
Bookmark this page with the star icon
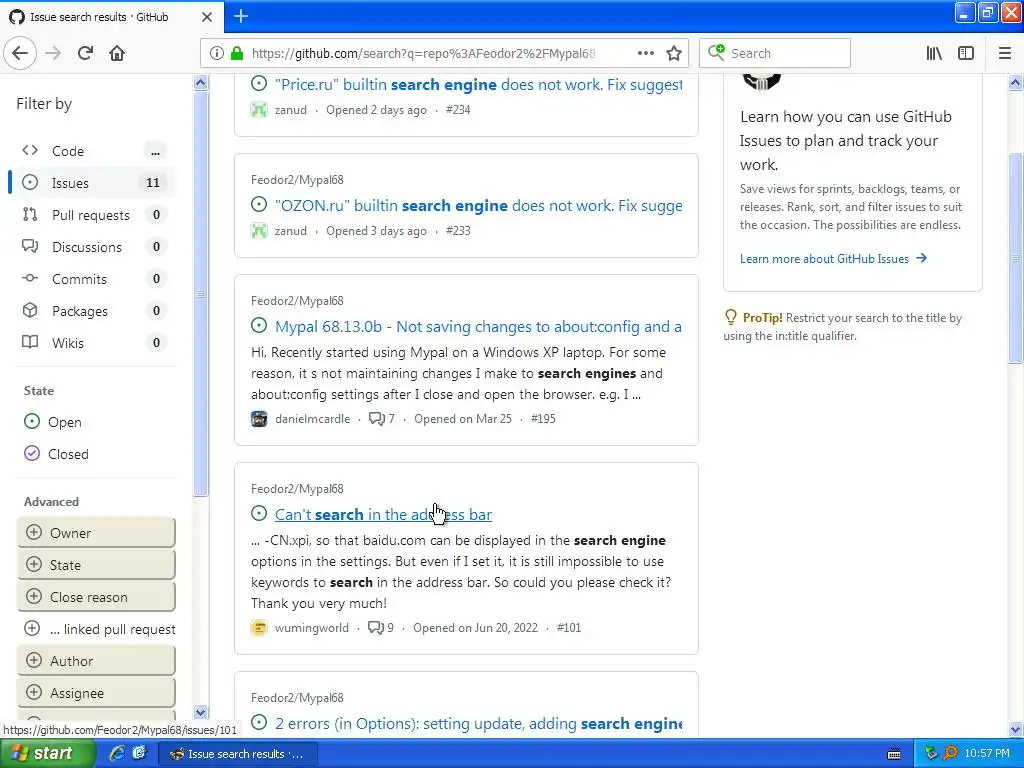pos(674,53)
